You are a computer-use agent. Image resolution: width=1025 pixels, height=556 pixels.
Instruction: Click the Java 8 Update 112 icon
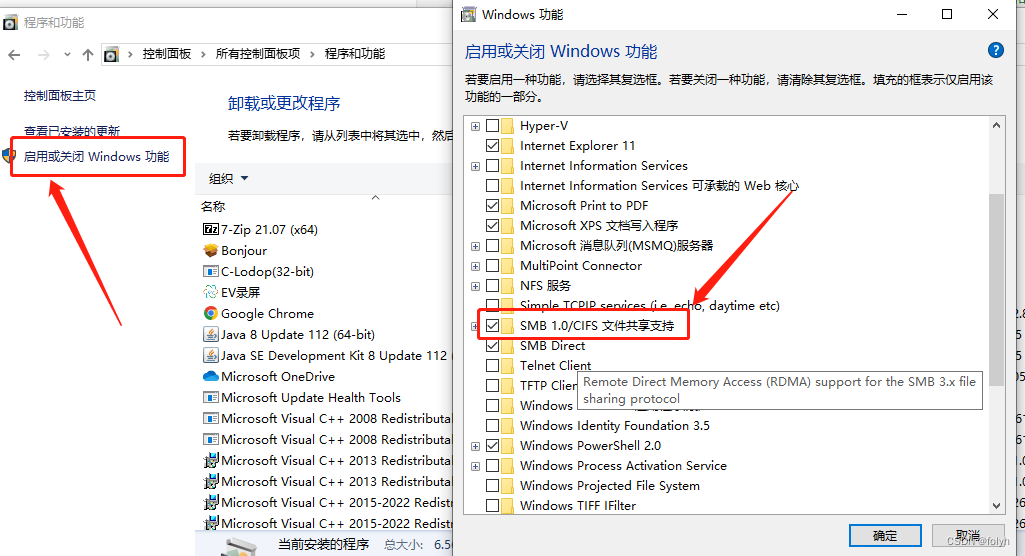click(210, 335)
